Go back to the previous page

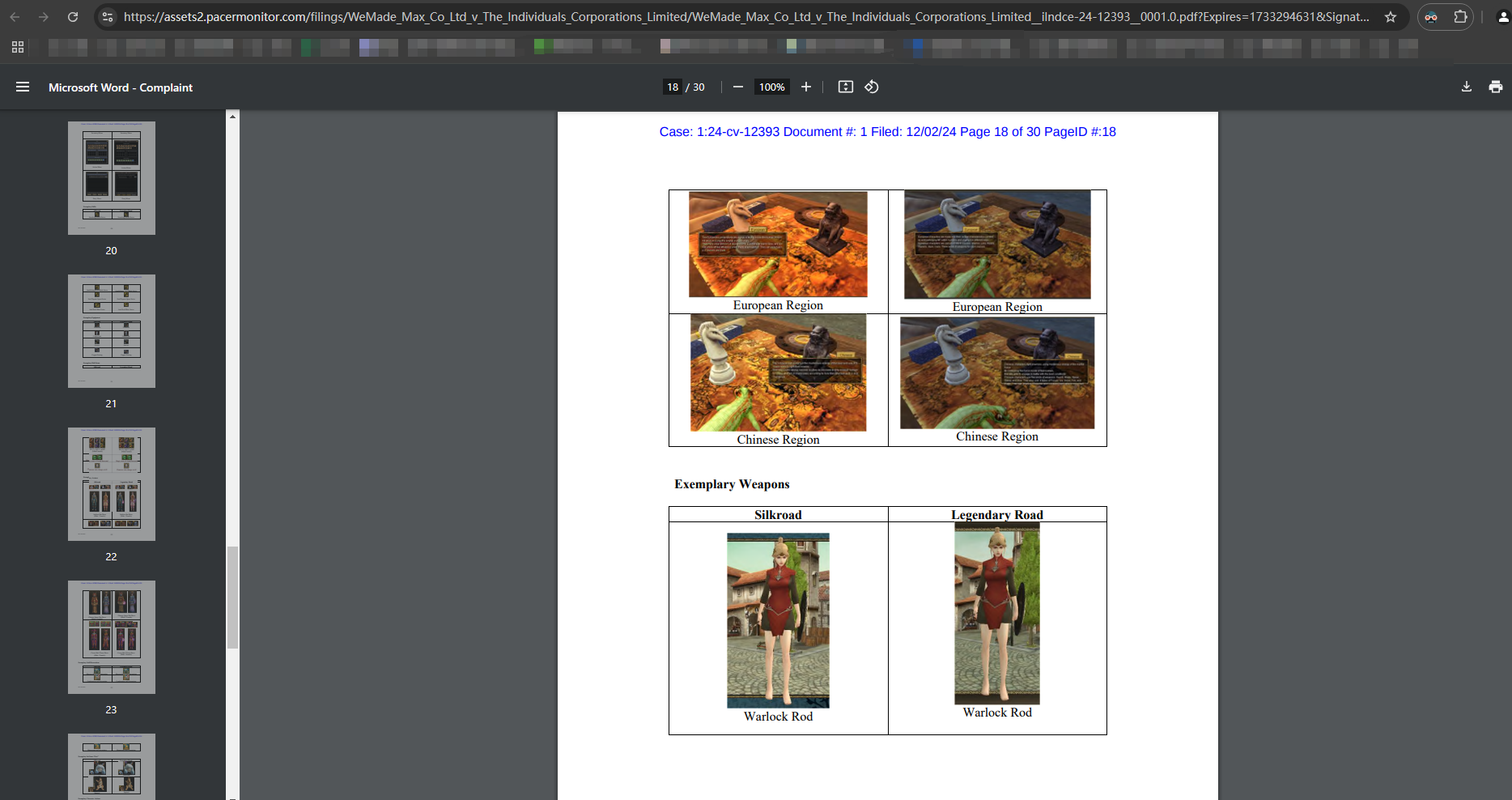16,16
